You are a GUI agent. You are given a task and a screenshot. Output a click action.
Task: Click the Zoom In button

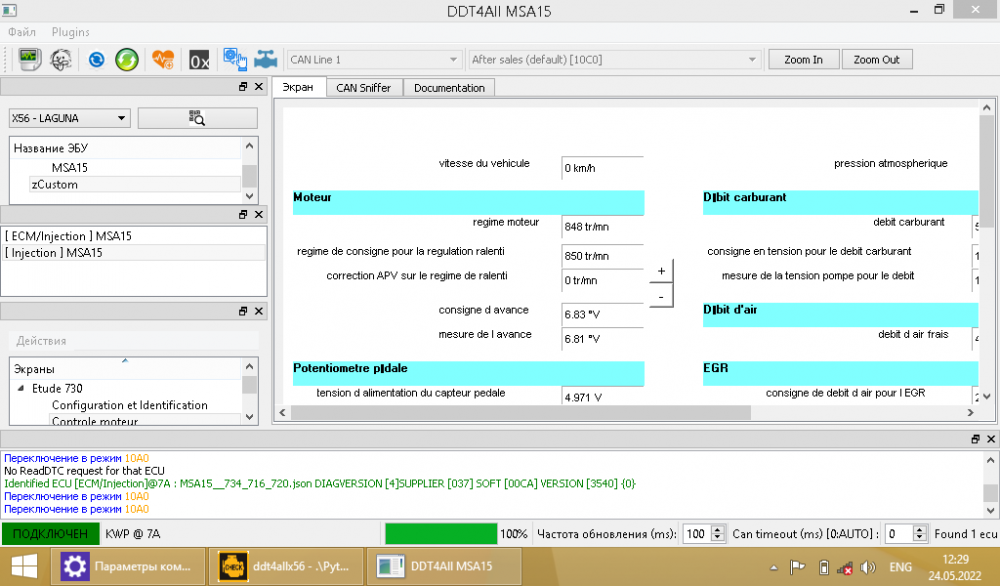[803, 59]
